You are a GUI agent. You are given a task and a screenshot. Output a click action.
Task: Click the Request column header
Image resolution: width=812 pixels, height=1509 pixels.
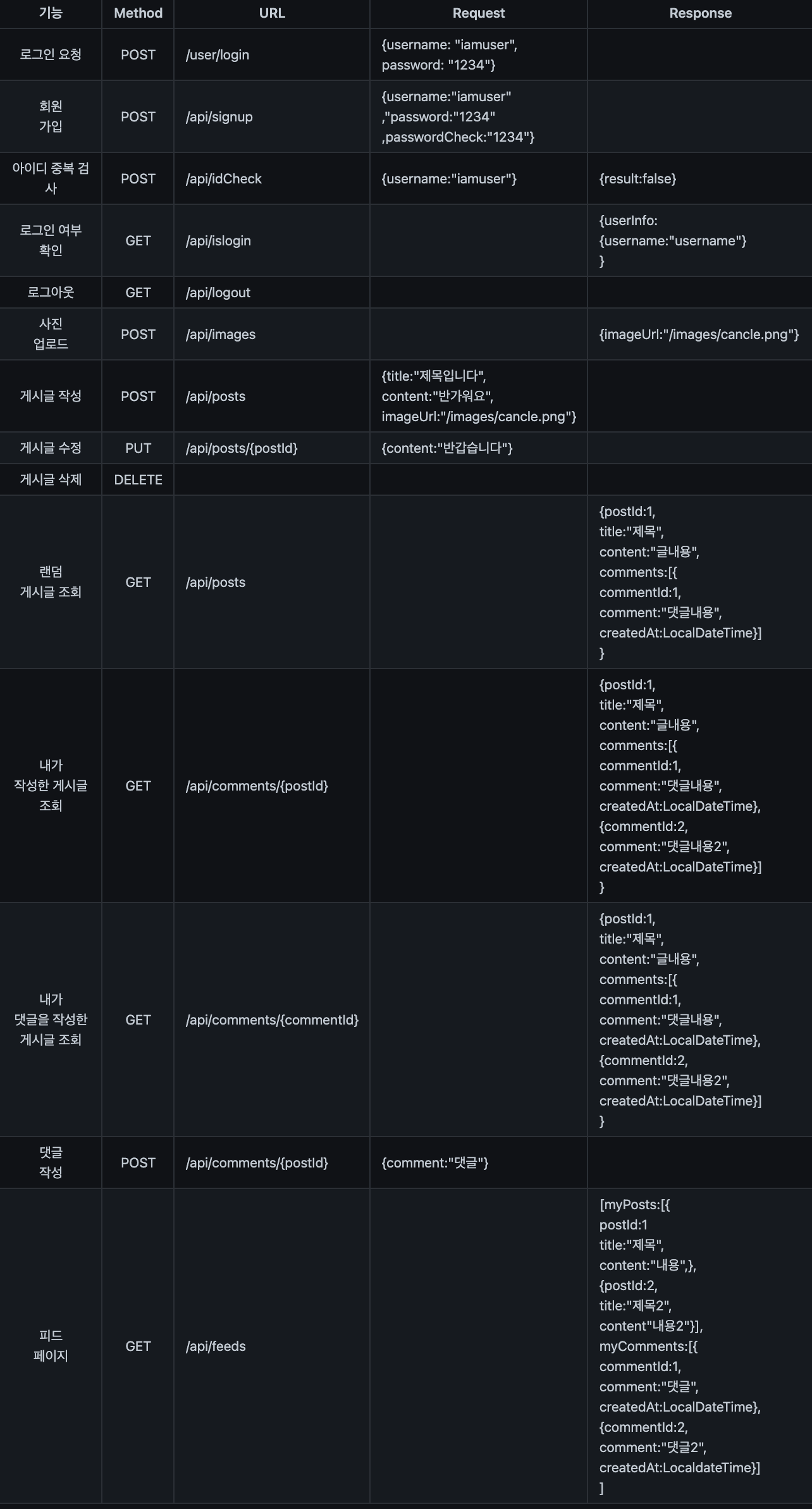click(479, 13)
